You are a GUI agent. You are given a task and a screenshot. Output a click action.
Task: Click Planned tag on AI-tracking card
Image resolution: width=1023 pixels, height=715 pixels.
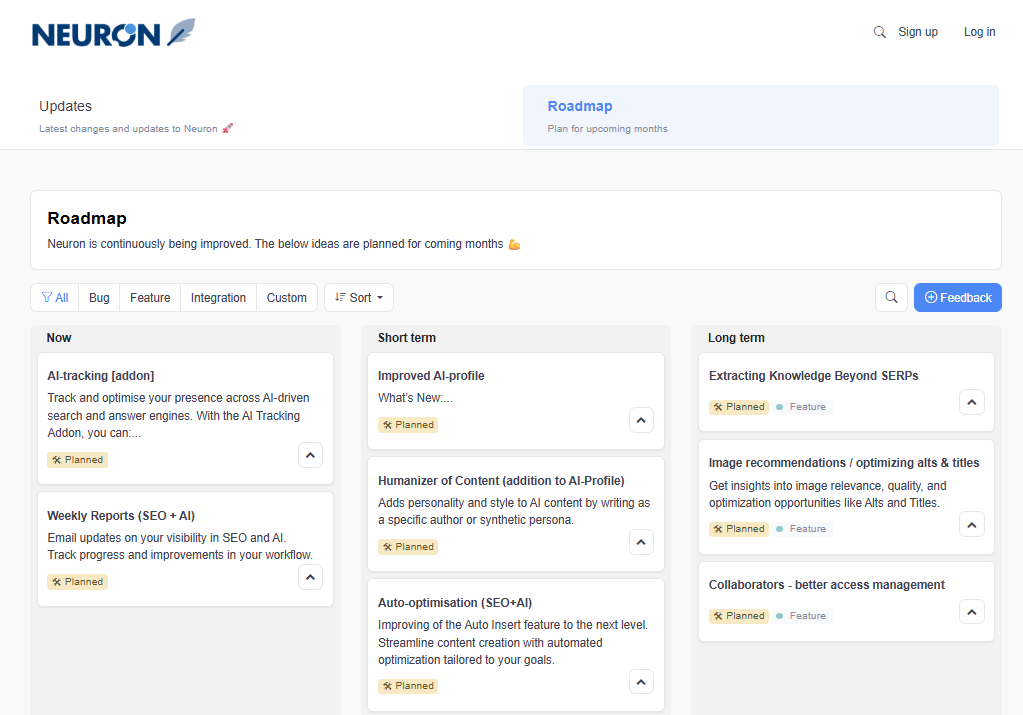coord(78,460)
